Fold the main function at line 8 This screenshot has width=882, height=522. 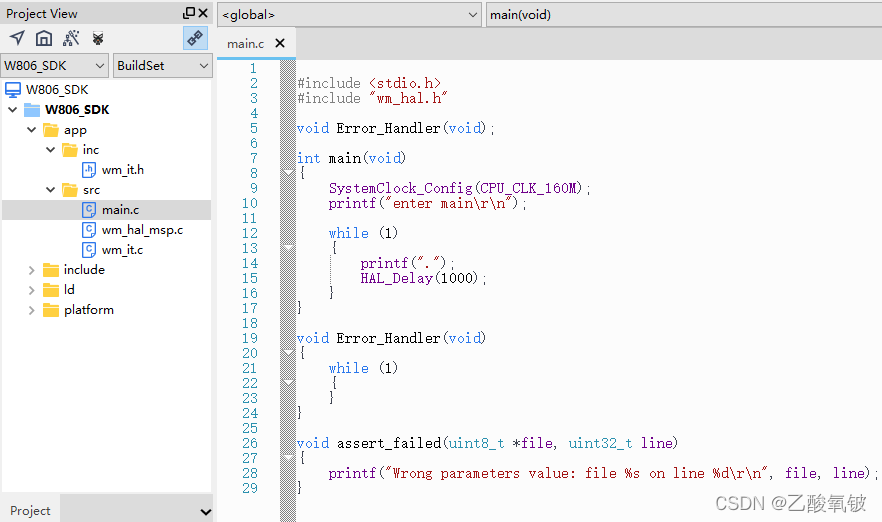[289, 172]
